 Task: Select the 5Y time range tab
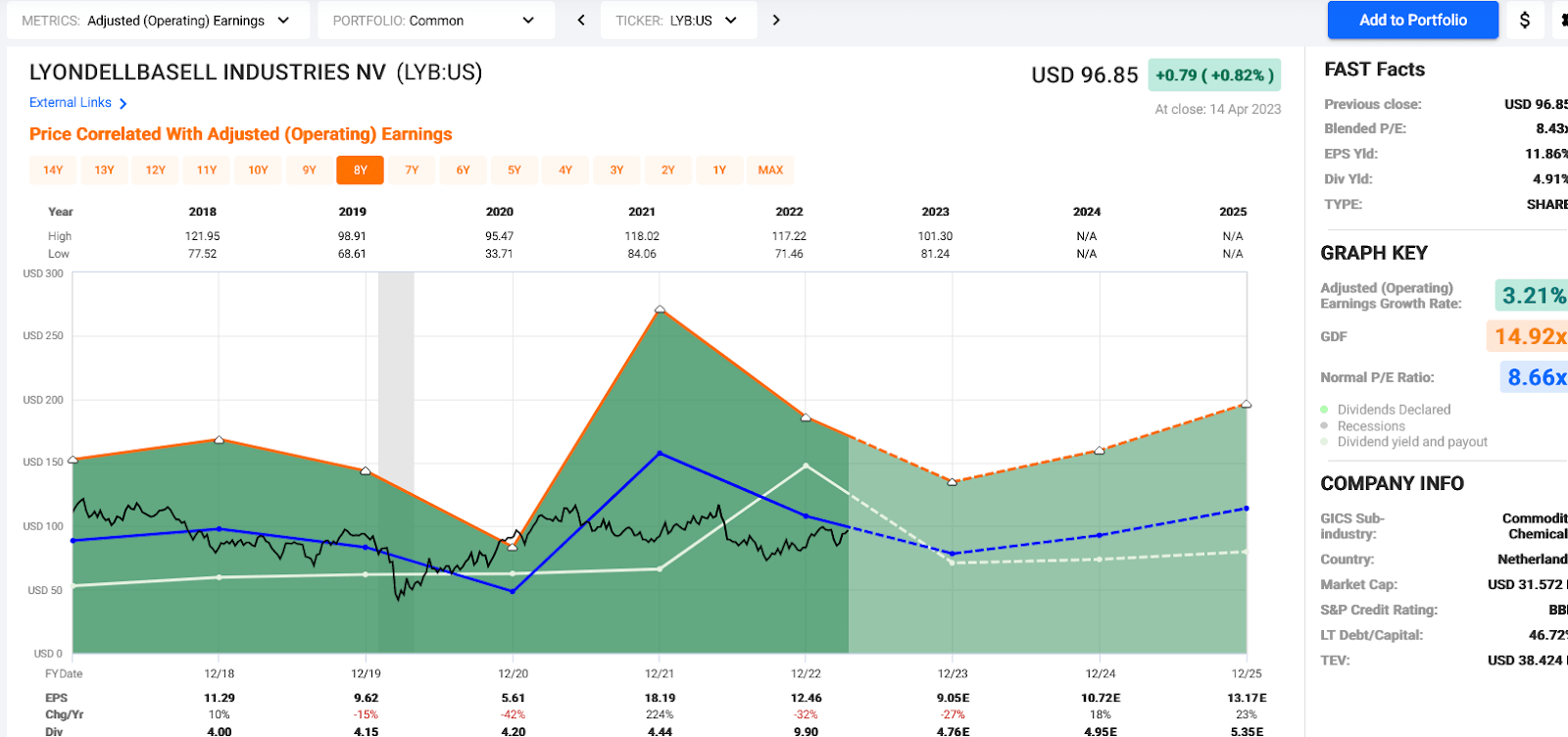click(x=514, y=171)
